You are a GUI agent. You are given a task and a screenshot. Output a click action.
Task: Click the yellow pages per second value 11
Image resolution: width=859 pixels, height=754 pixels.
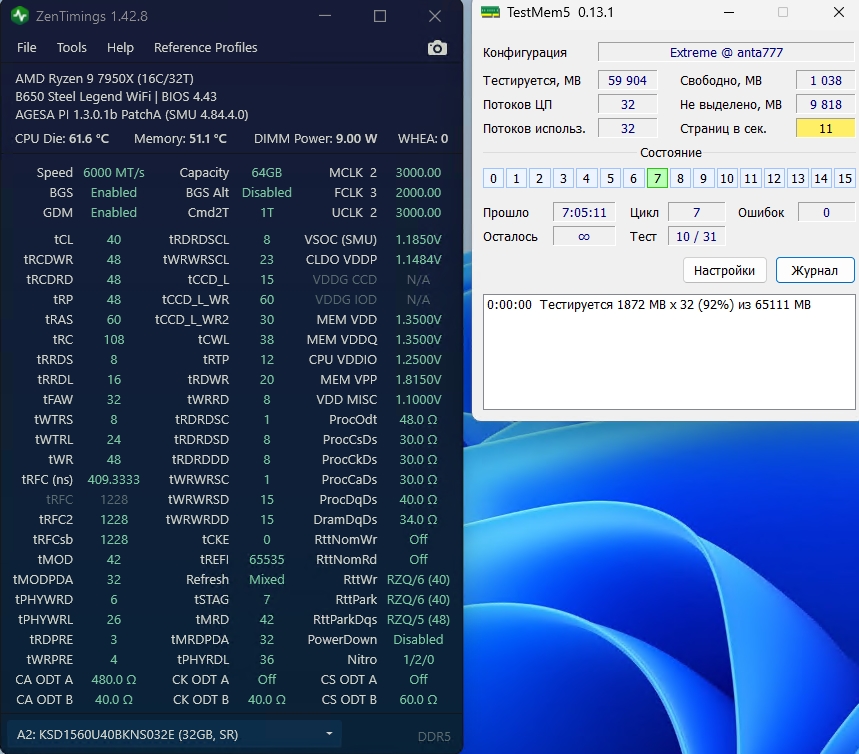click(825, 129)
